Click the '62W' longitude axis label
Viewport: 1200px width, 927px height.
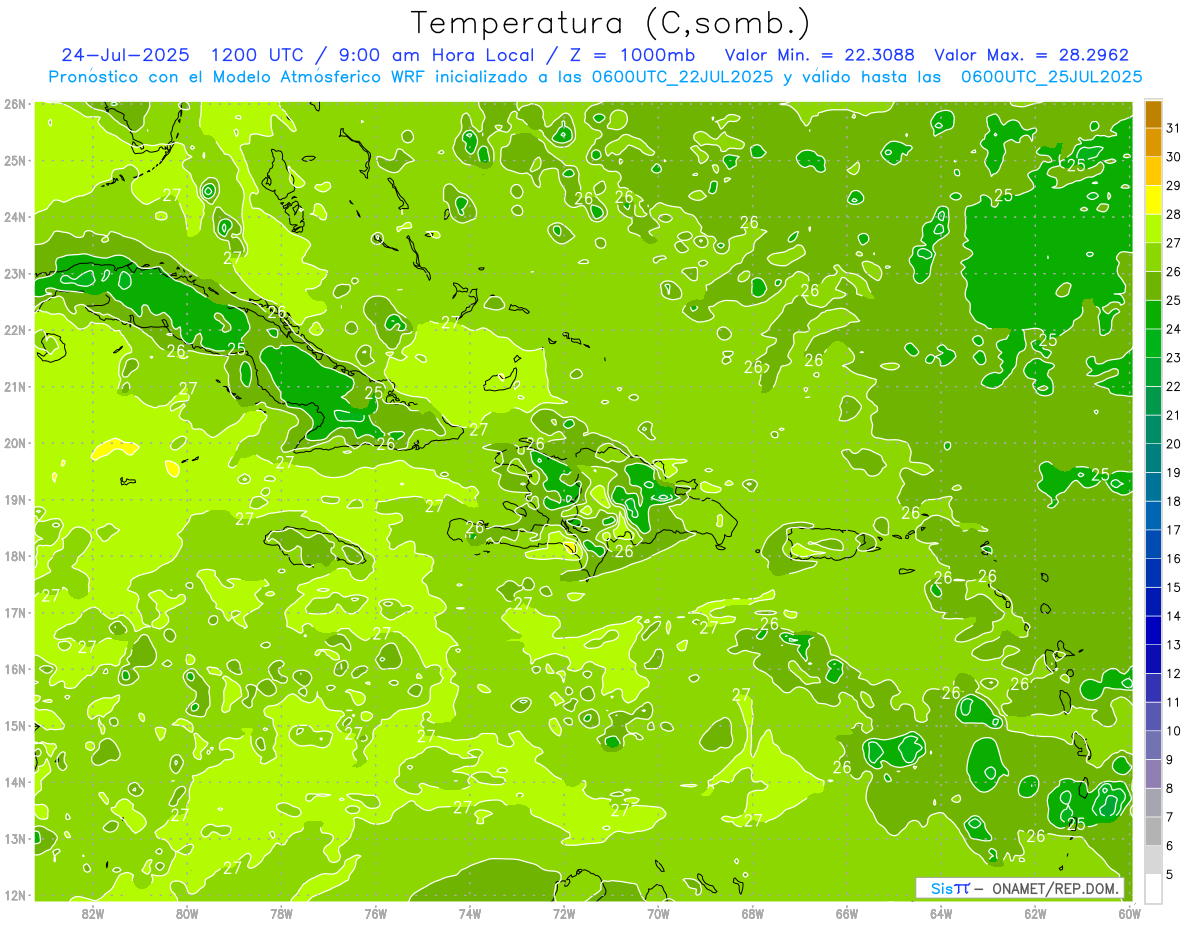pos(1035,913)
